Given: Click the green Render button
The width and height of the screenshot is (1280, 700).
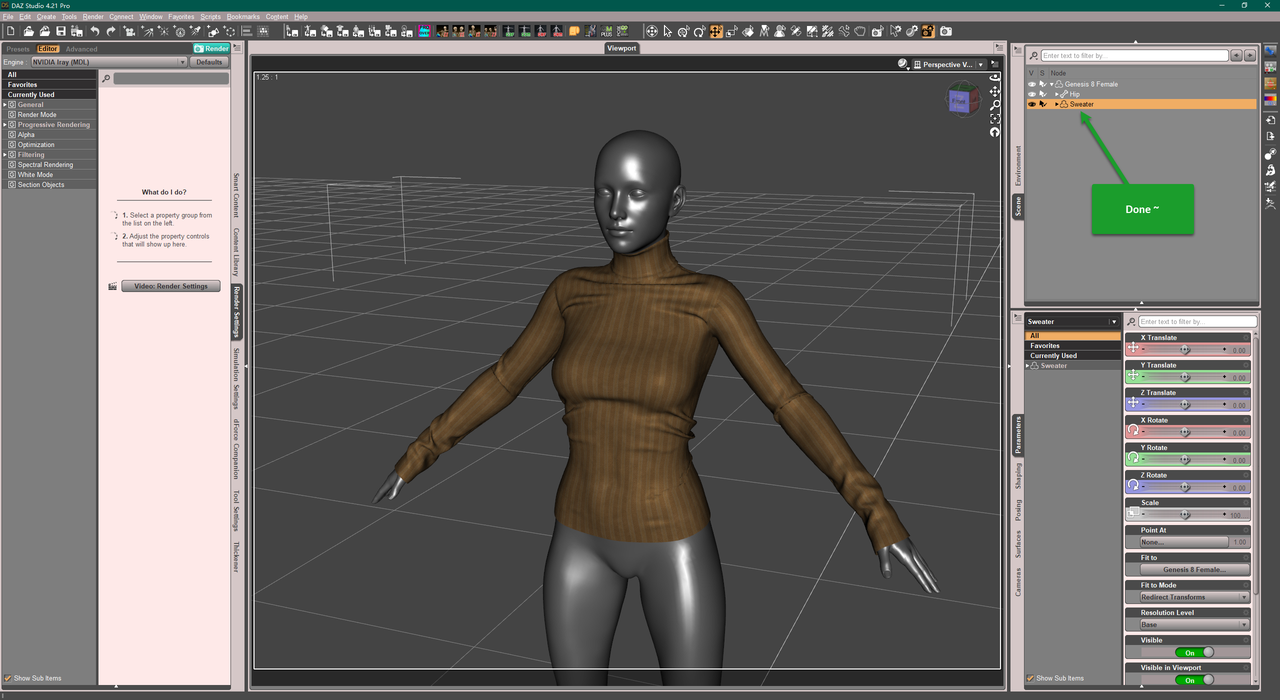Looking at the screenshot, I should pyautogui.click(x=211, y=48).
